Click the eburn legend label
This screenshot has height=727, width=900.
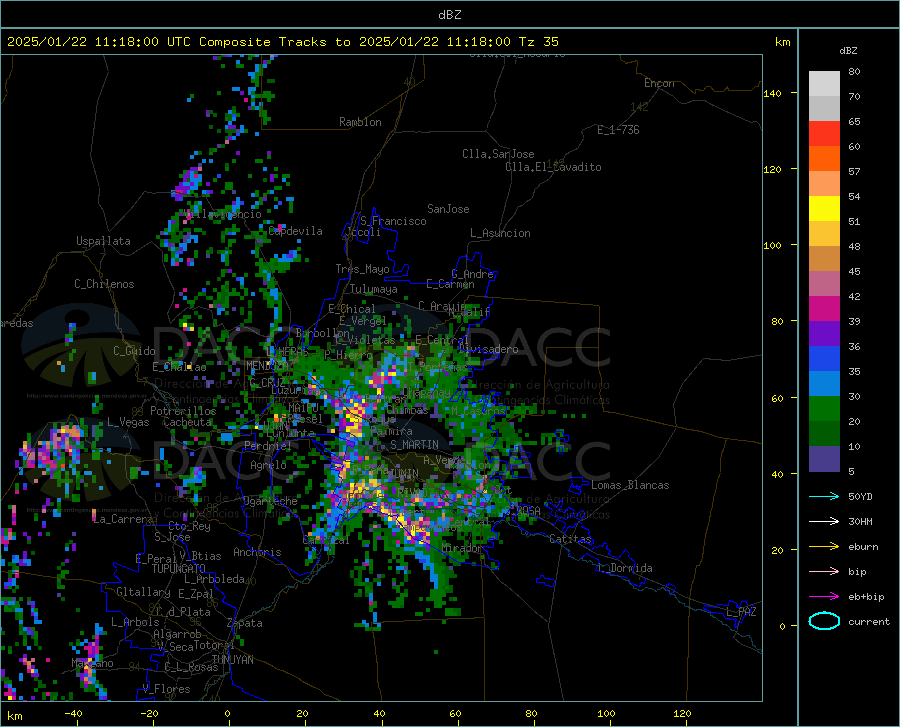tap(863, 547)
